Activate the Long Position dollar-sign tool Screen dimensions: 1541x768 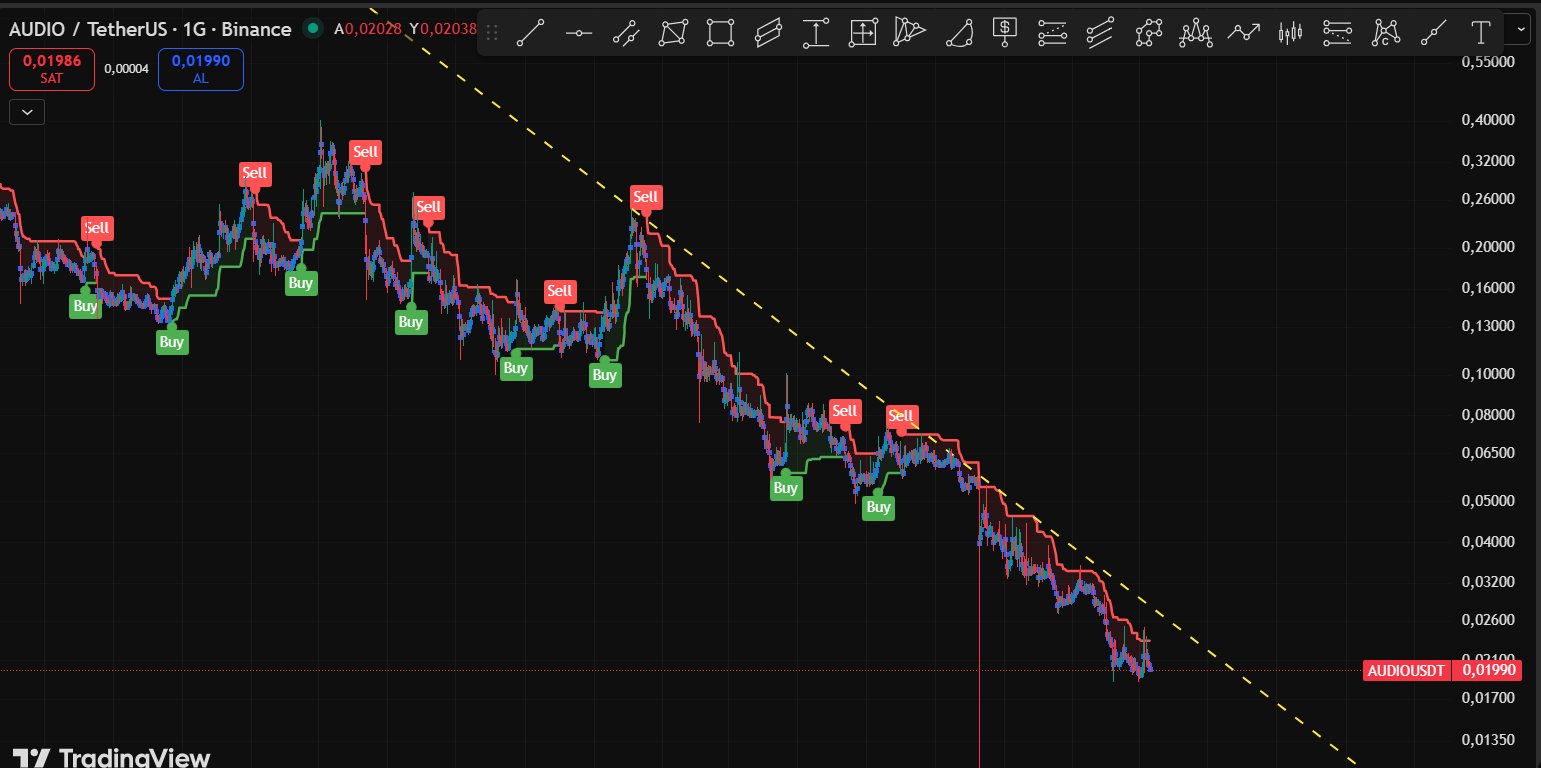[x=1005, y=33]
